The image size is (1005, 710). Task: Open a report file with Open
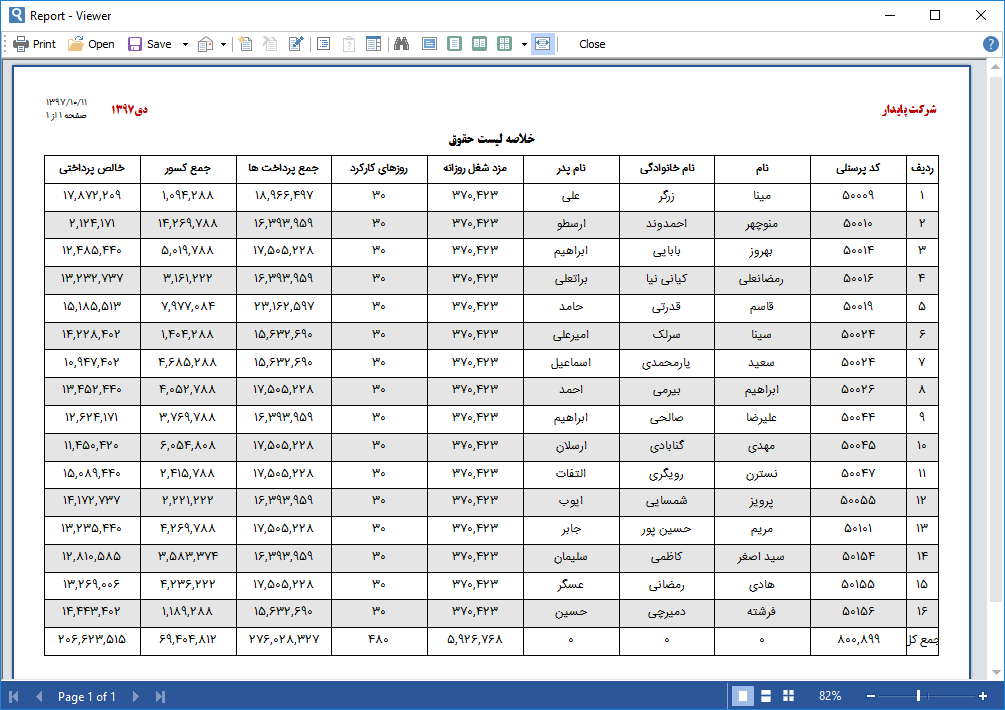(x=91, y=44)
